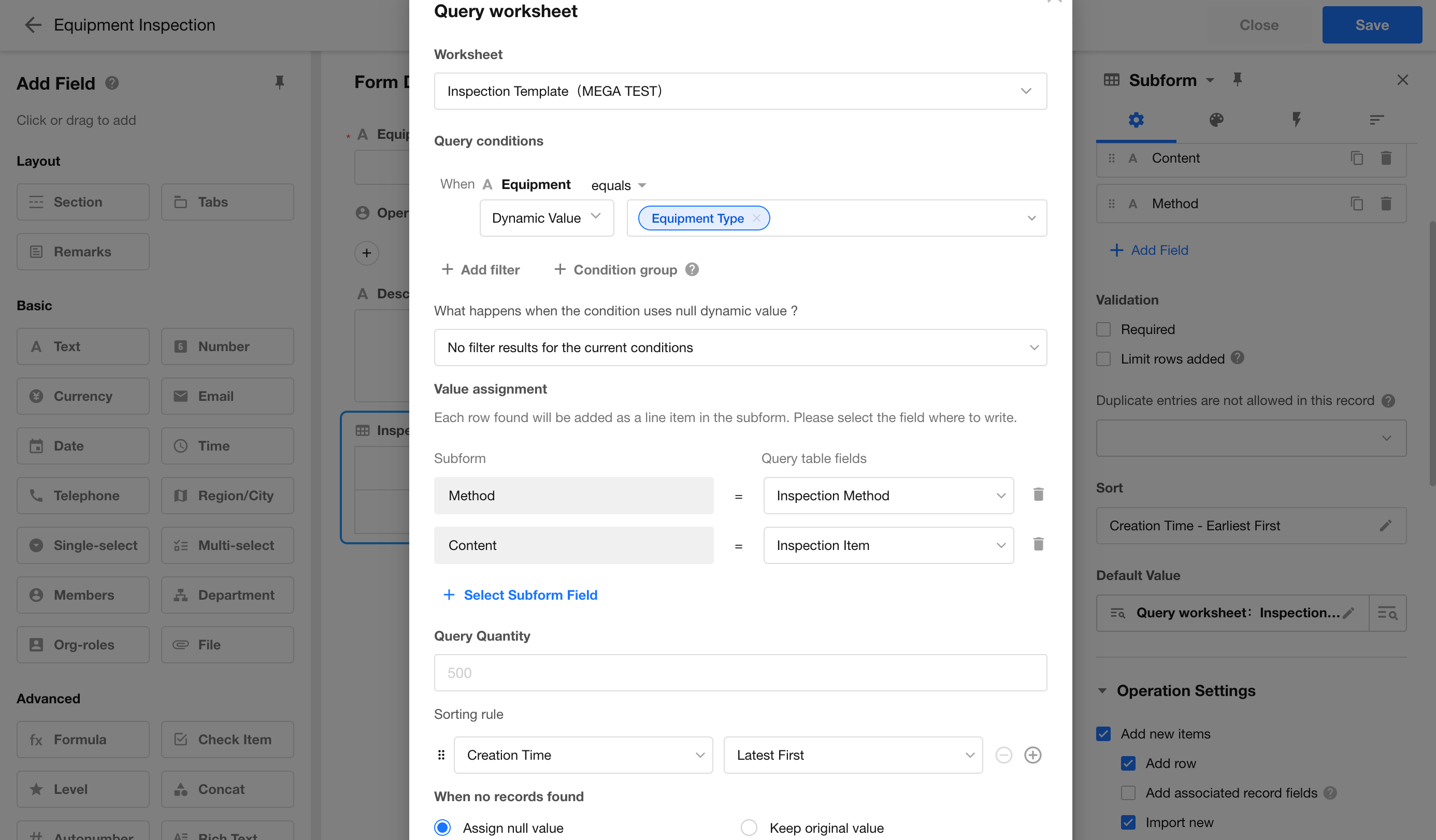Image resolution: width=1436 pixels, height=840 pixels.
Task: Collapse the Operation Settings section
Action: click(x=1102, y=691)
